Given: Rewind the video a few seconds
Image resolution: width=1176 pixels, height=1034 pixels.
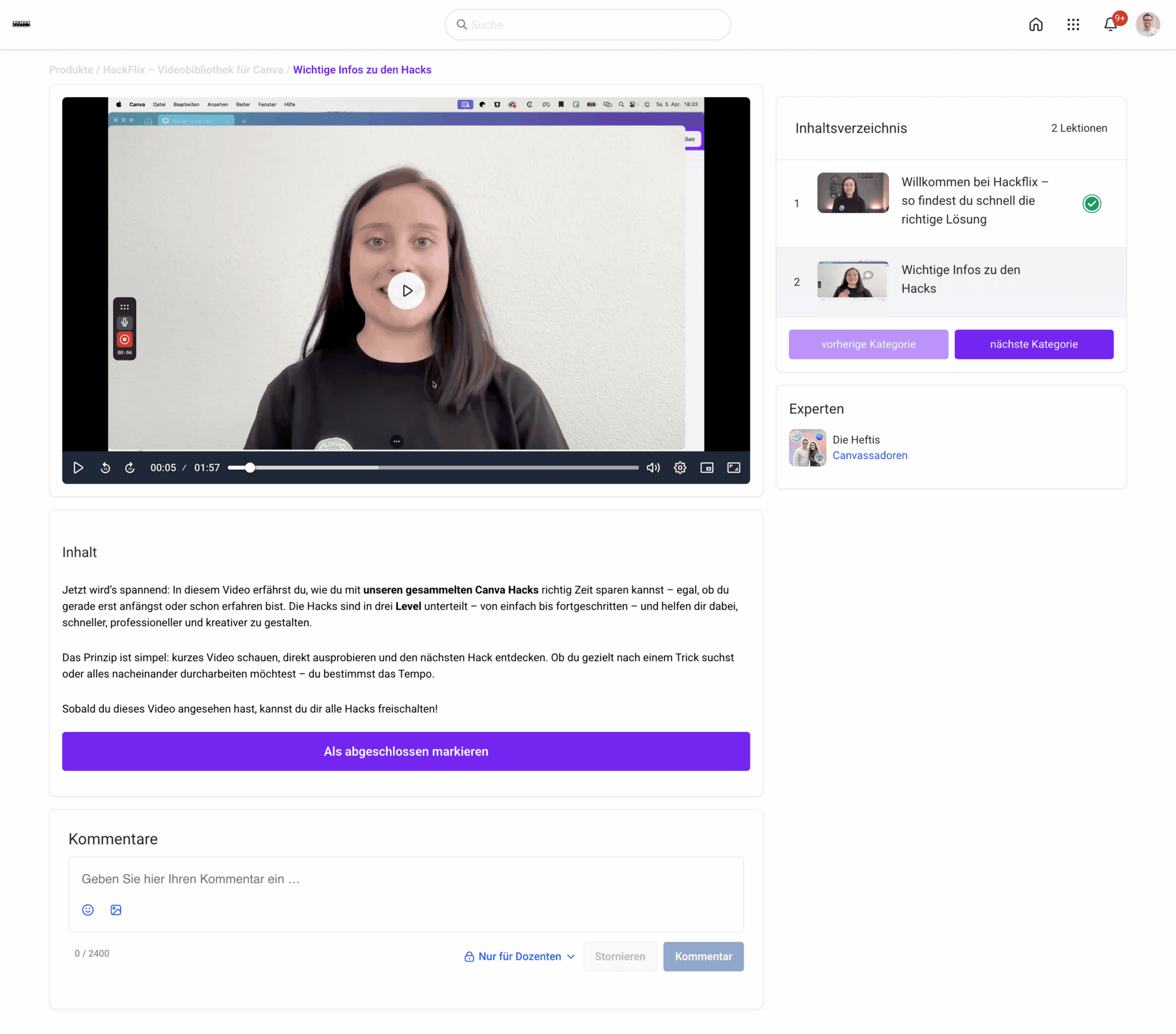Looking at the screenshot, I should pyautogui.click(x=105, y=468).
